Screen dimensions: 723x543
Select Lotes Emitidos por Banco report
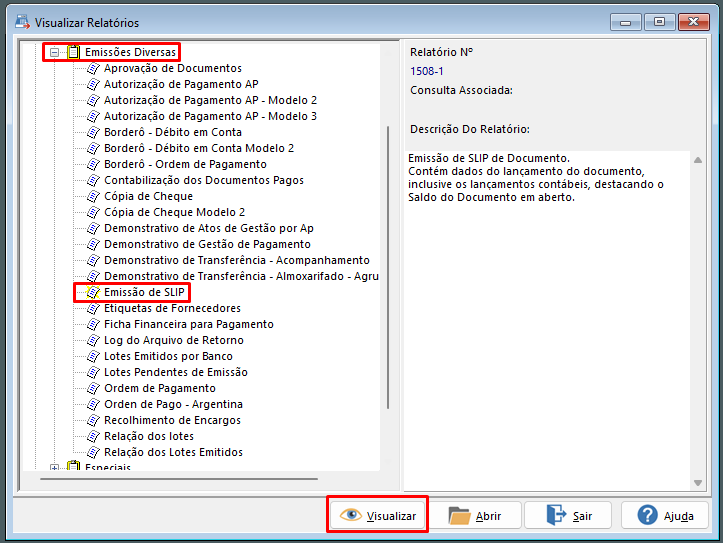[x=168, y=356]
